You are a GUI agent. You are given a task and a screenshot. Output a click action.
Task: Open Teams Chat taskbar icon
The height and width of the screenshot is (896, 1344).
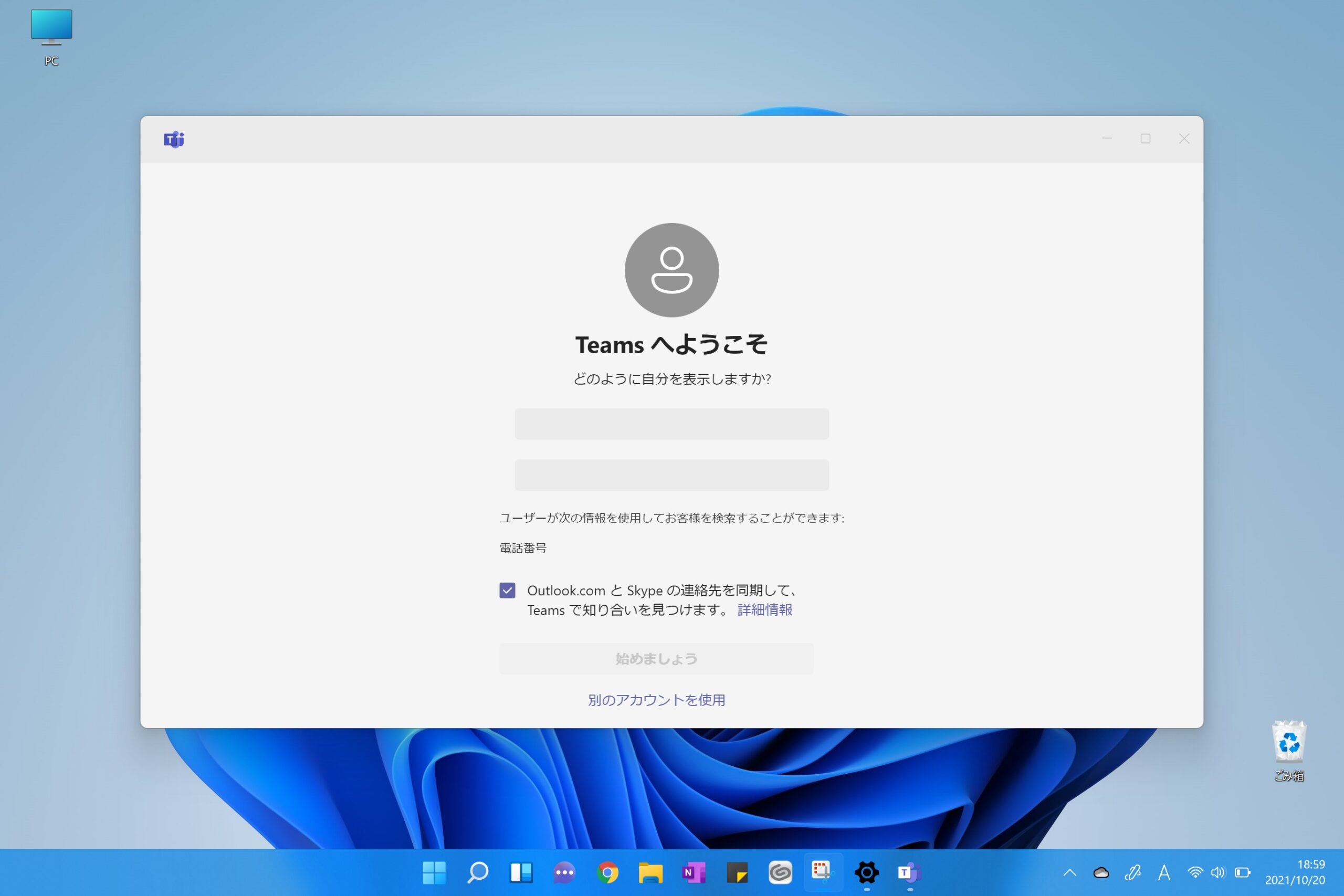[x=564, y=872]
